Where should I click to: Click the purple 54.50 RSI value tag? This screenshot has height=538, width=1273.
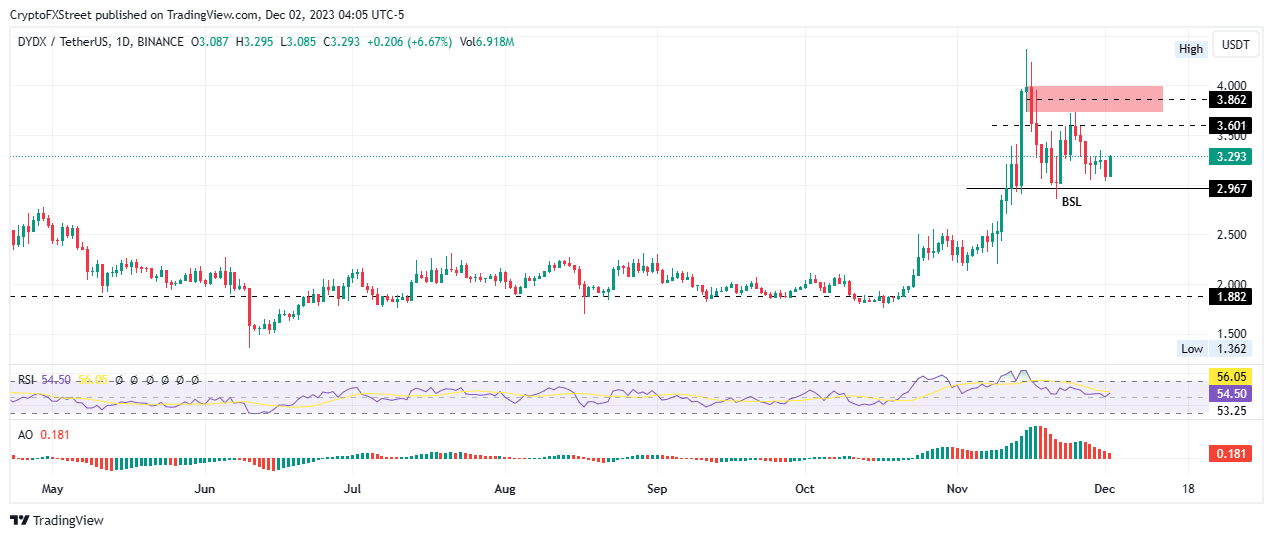[1229, 395]
